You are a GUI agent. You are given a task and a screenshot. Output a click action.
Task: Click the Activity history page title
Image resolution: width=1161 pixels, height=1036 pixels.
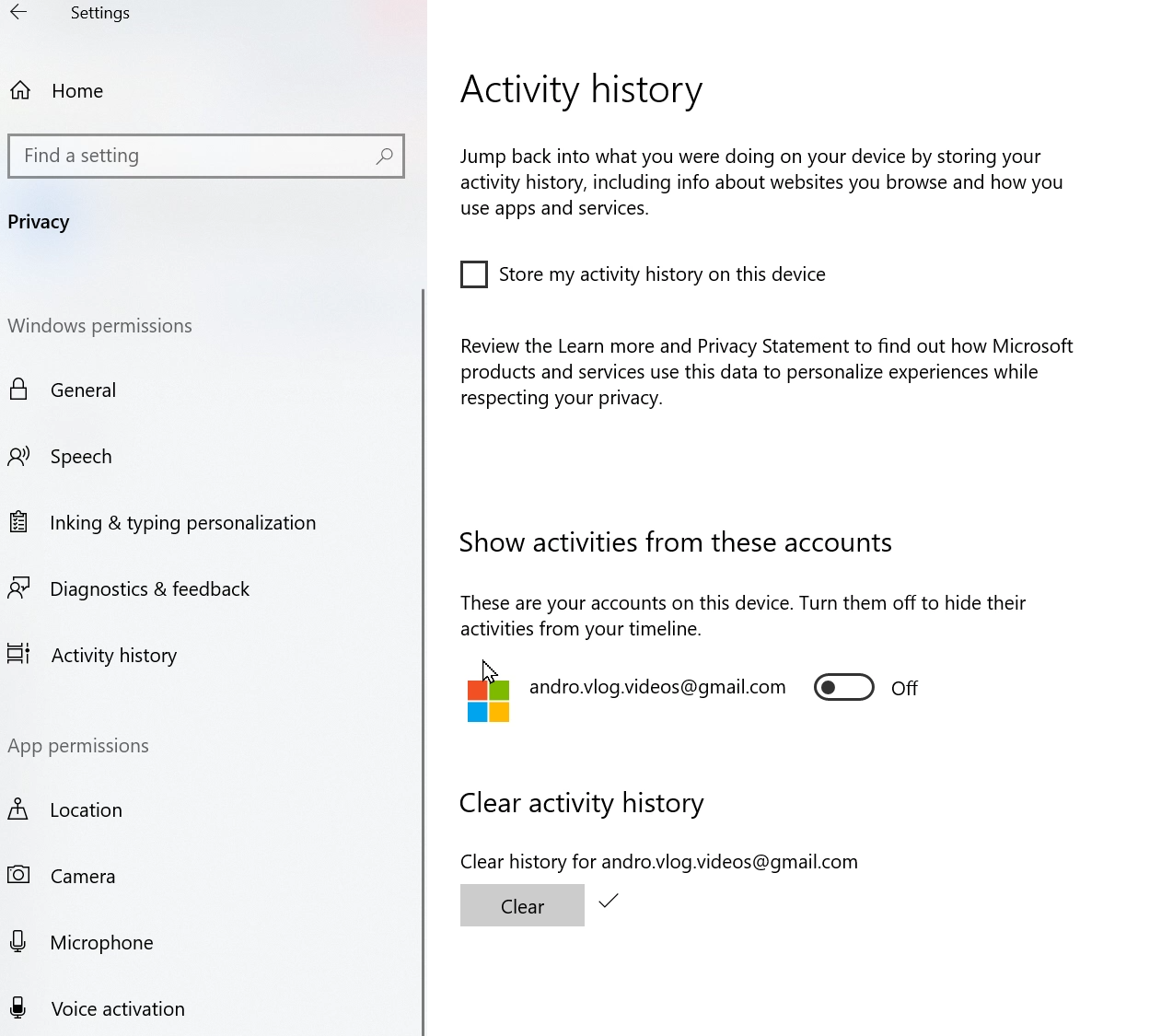tap(581, 89)
